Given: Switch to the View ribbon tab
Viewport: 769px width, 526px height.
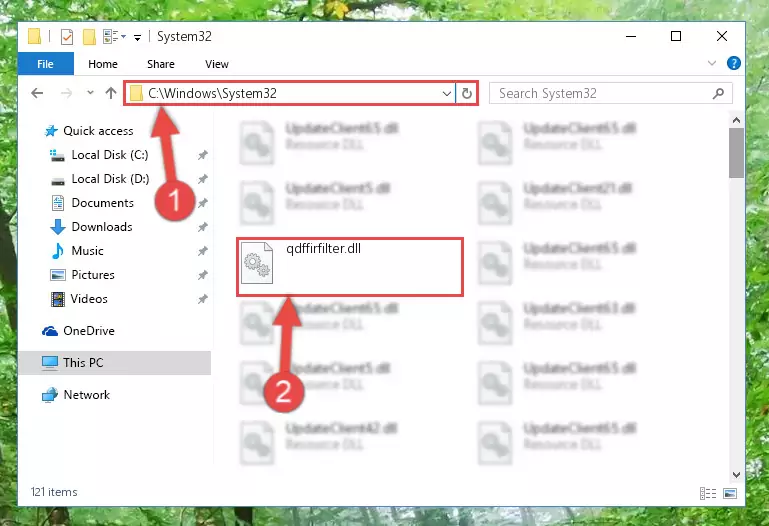Looking at the screenshot, I should click(217, 64).
